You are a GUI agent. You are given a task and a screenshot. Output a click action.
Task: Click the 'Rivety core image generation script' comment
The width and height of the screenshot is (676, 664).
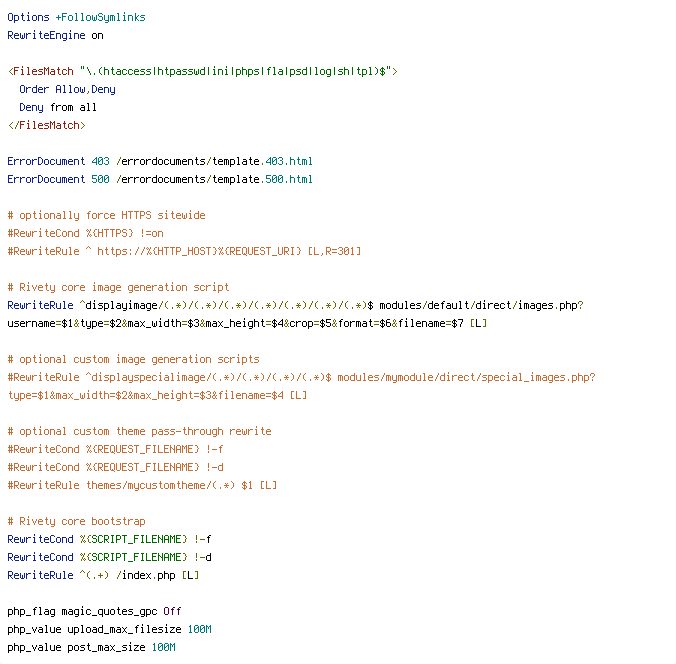coord(118,287)
